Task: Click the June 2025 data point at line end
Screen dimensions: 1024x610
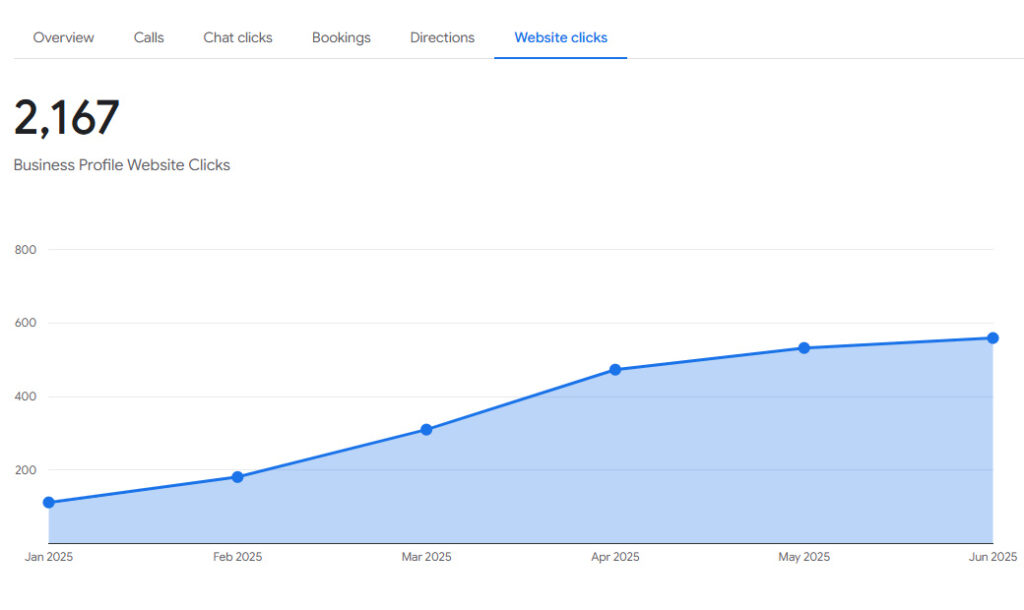Action: coord(992,338)
